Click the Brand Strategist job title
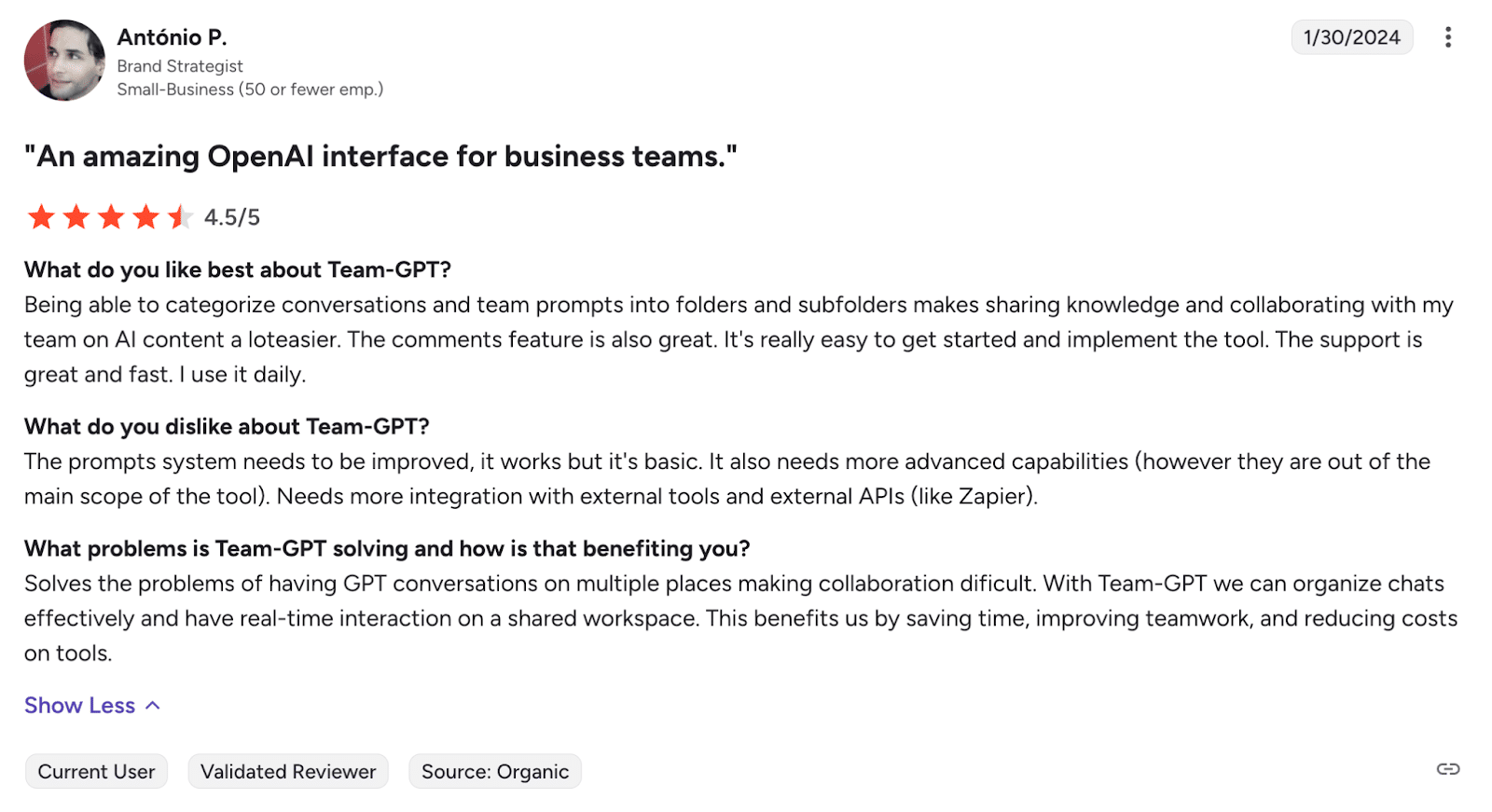 pyautogui.click(x=180, y=66)
